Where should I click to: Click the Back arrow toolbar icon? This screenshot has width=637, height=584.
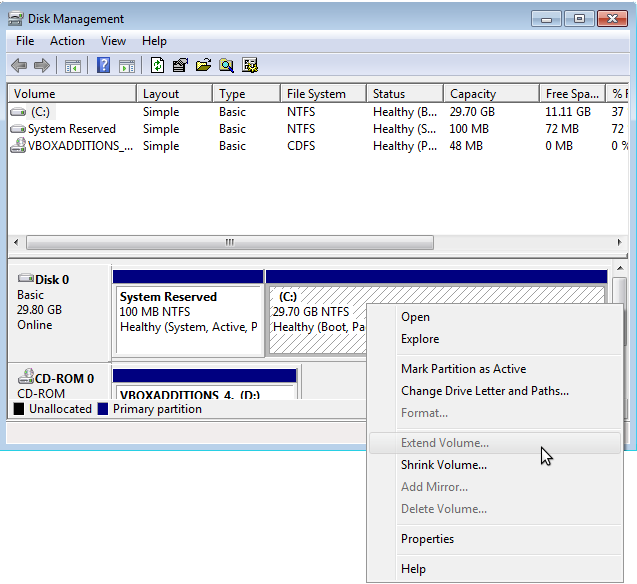(19, 65)
